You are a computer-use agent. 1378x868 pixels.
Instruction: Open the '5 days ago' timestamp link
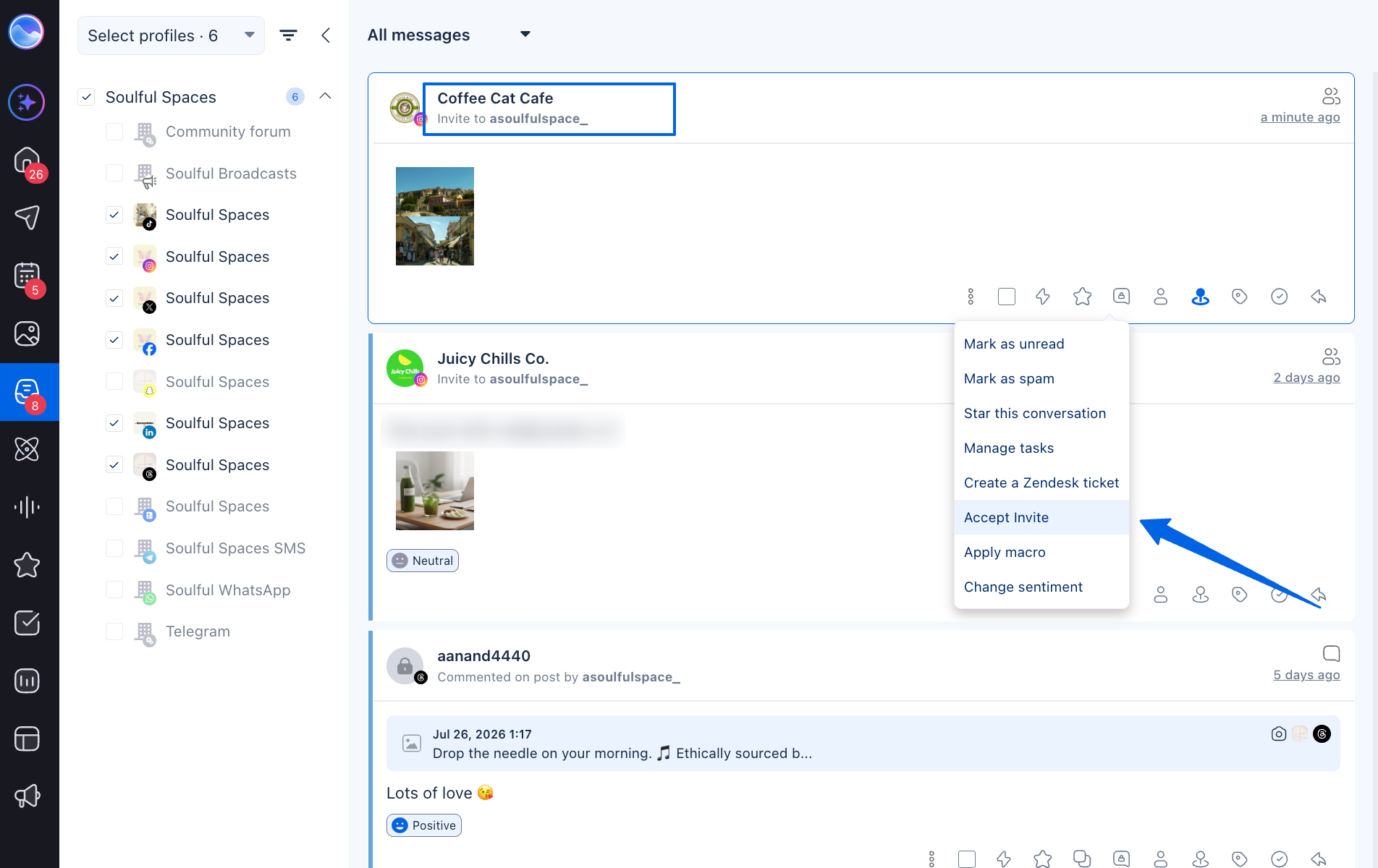tap(1306, 675)
